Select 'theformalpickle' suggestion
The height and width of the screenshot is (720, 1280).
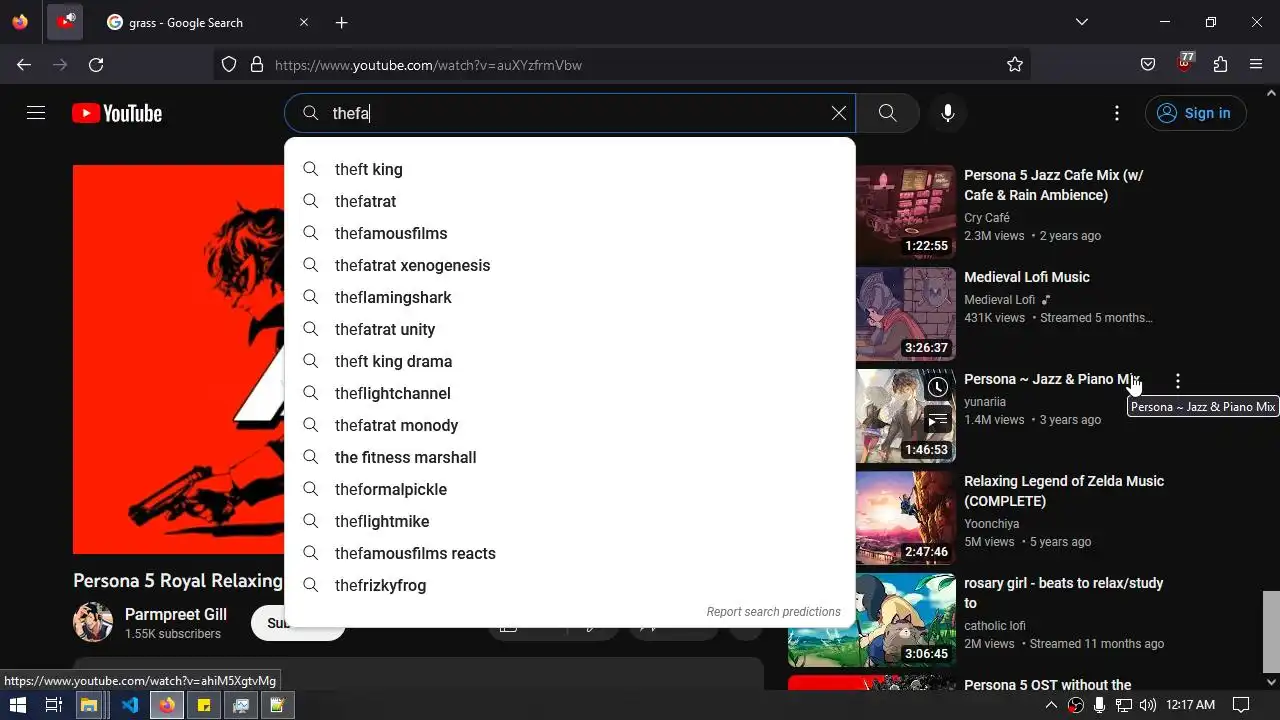point(570,489)
